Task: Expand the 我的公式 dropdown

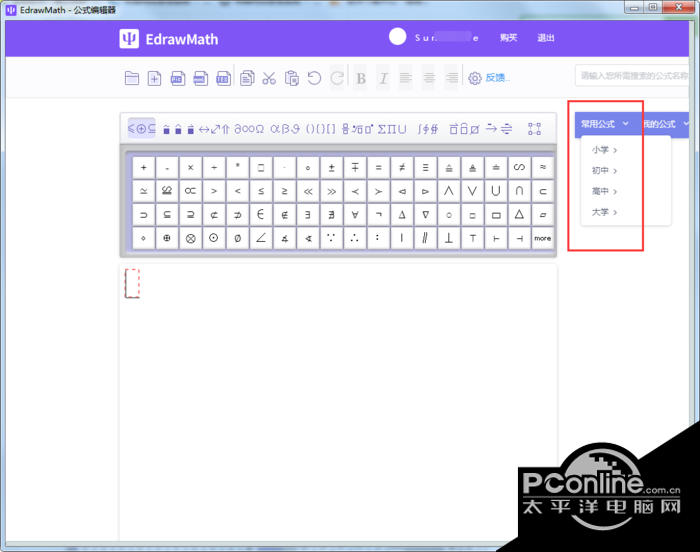Action: tap(666, 124)
